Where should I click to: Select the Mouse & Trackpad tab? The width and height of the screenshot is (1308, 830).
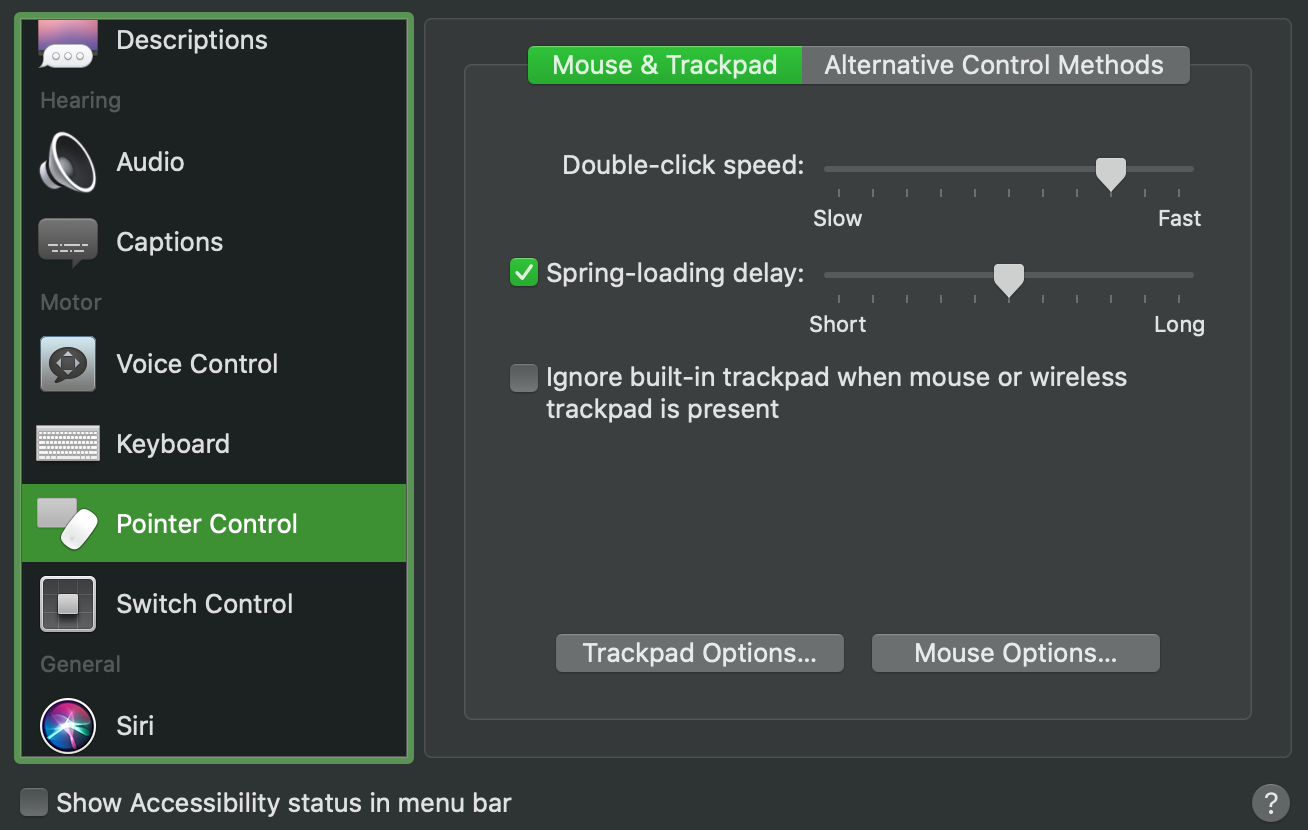[x=664, y=64]
